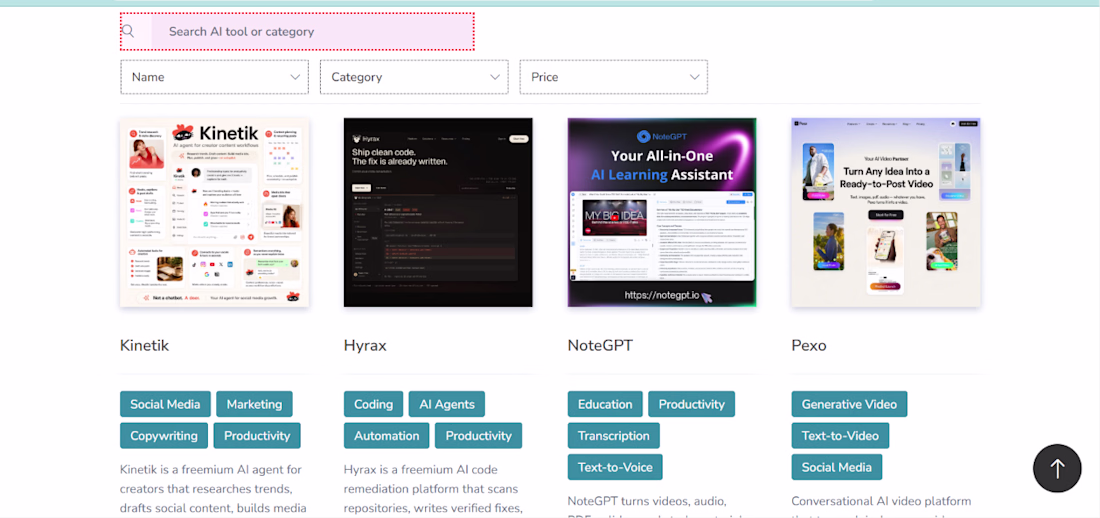Select the Copywriting tag under Kinetik
1100x518 pixels.
click(x=163, y=436)
